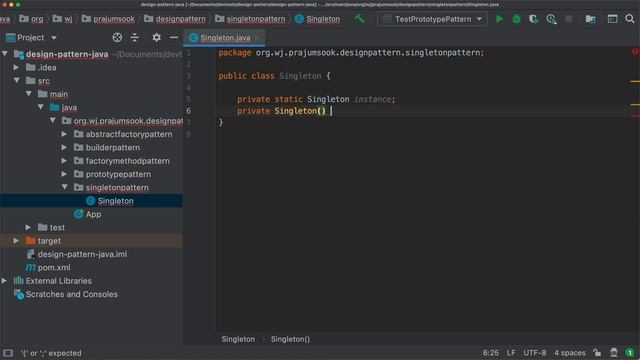The height and width of the screenshot is (360, 640).
Task: Run with Coverage shield icon
Action: coord(533,19)
